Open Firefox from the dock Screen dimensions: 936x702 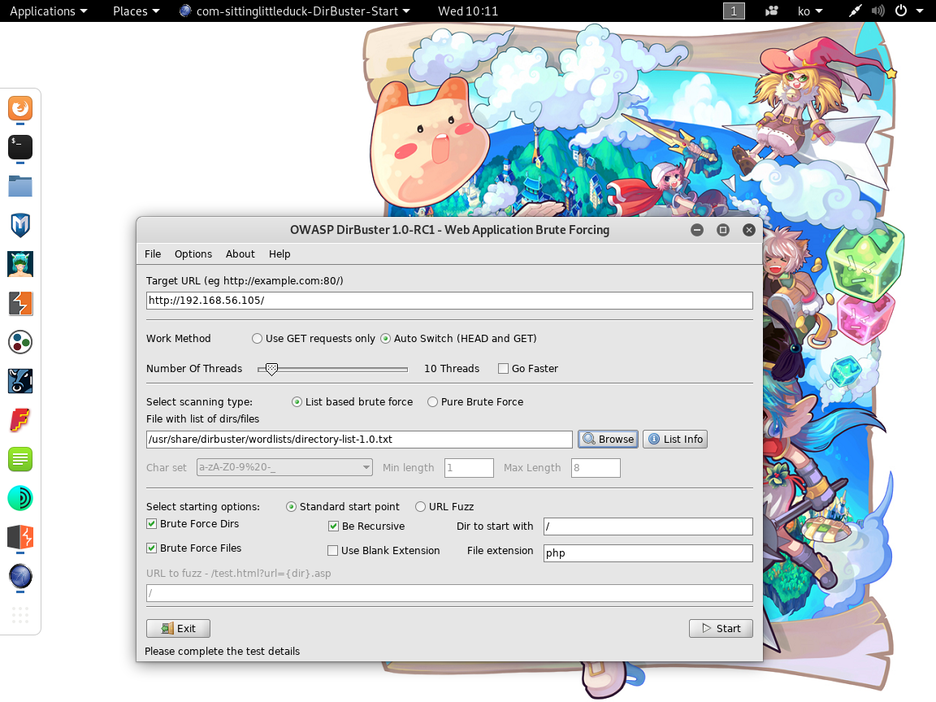pyautogui.click(x=20, y=109)
